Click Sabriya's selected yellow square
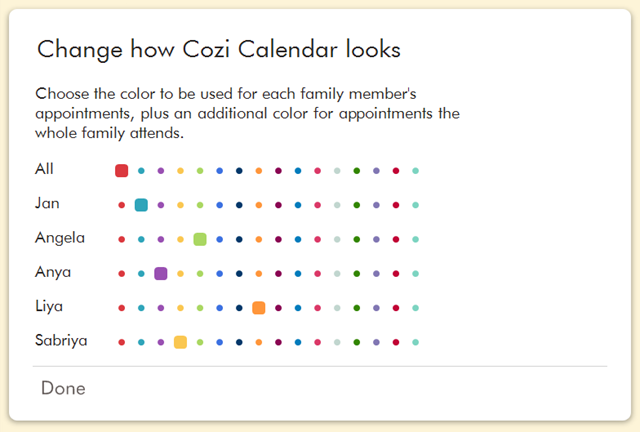 [180, 342]
